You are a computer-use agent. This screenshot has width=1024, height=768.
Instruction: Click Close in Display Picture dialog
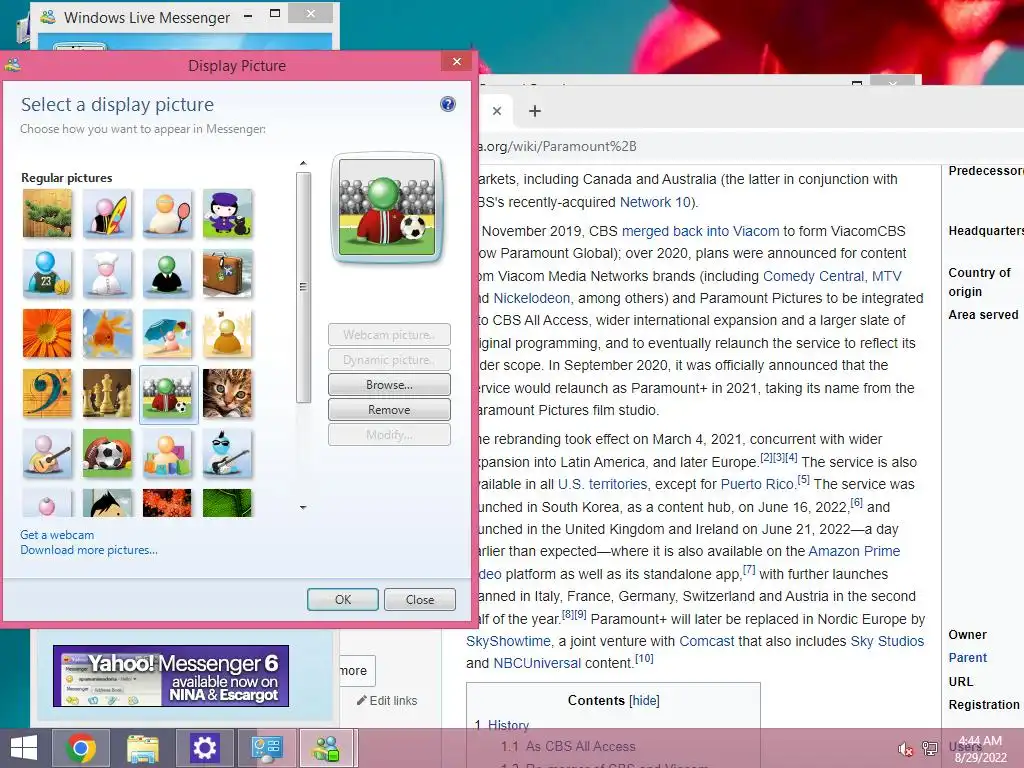[420, 600]
